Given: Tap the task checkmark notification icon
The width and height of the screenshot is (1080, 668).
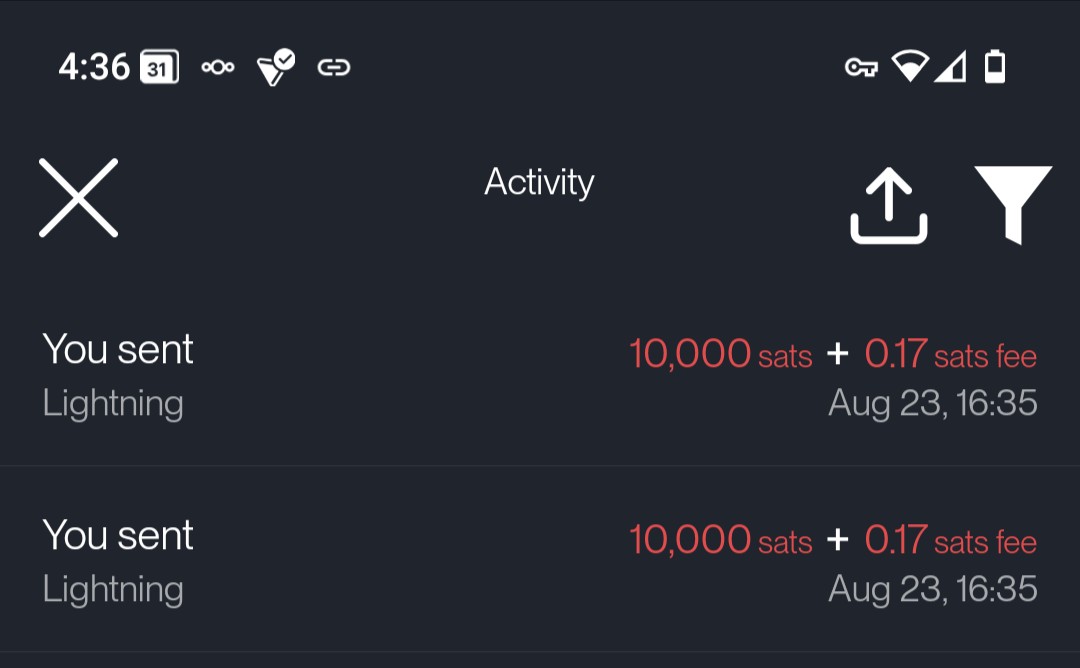Looking at the screenshot, I should pyautogui.click(x=276, y=68).
